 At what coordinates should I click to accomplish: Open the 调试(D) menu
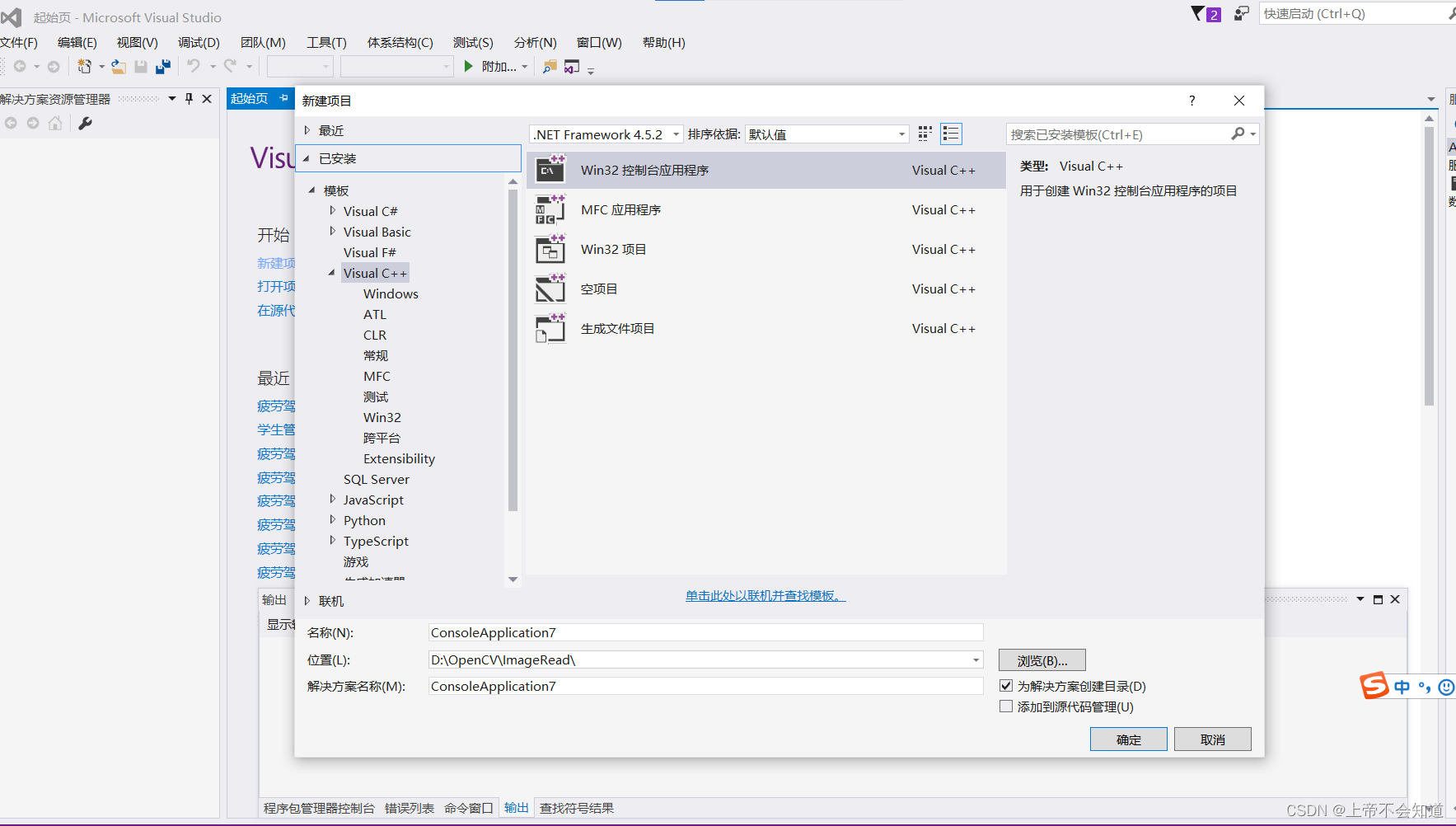199,42
